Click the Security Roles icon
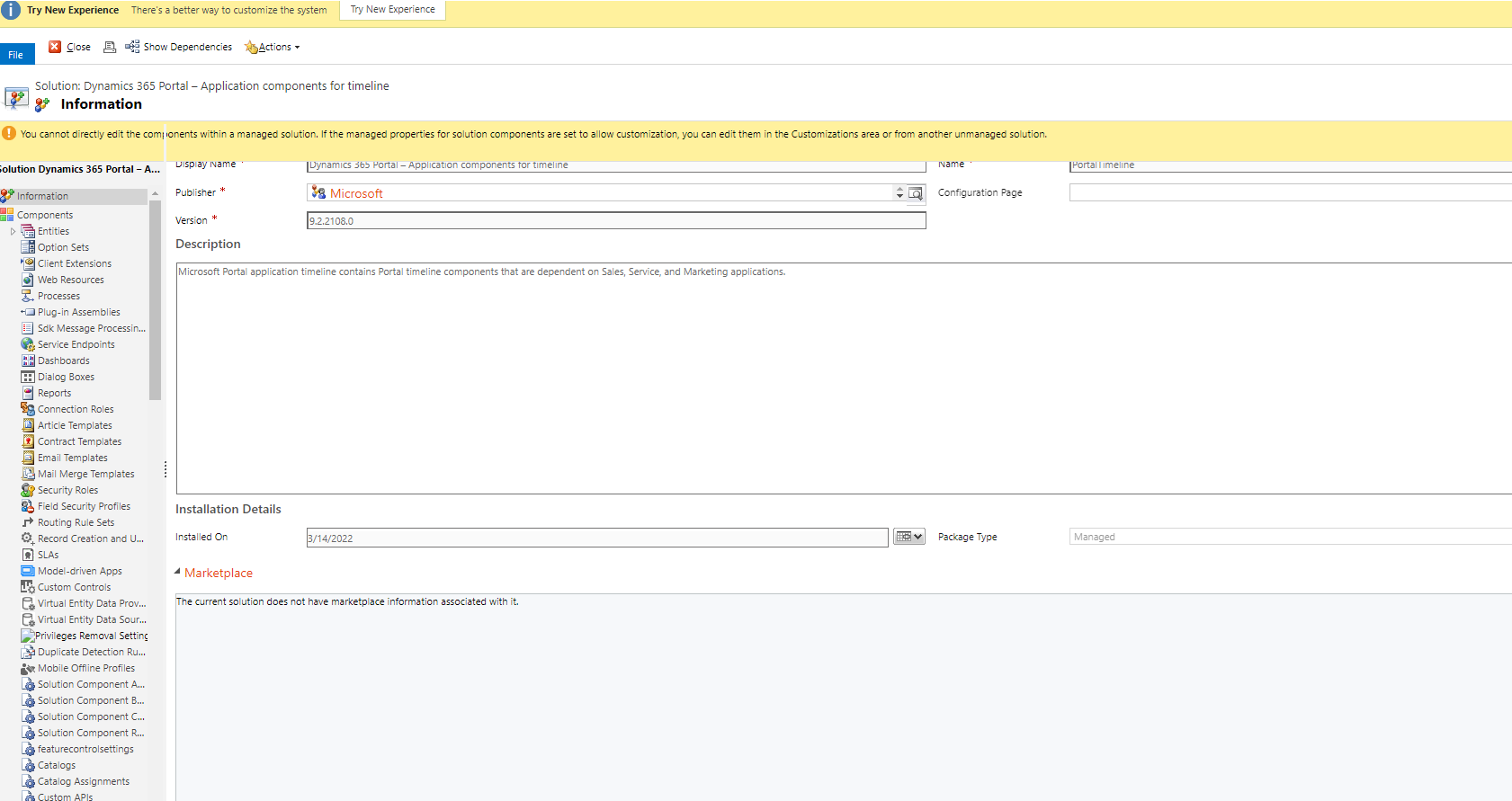Viewport: 1512px width, 801px height. tap(28, 490)
